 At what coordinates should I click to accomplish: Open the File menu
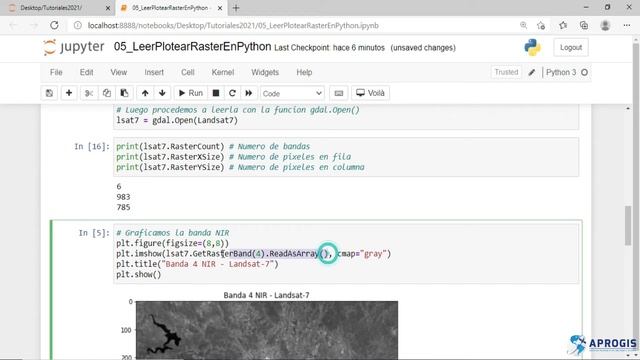(x=56, y=72)
